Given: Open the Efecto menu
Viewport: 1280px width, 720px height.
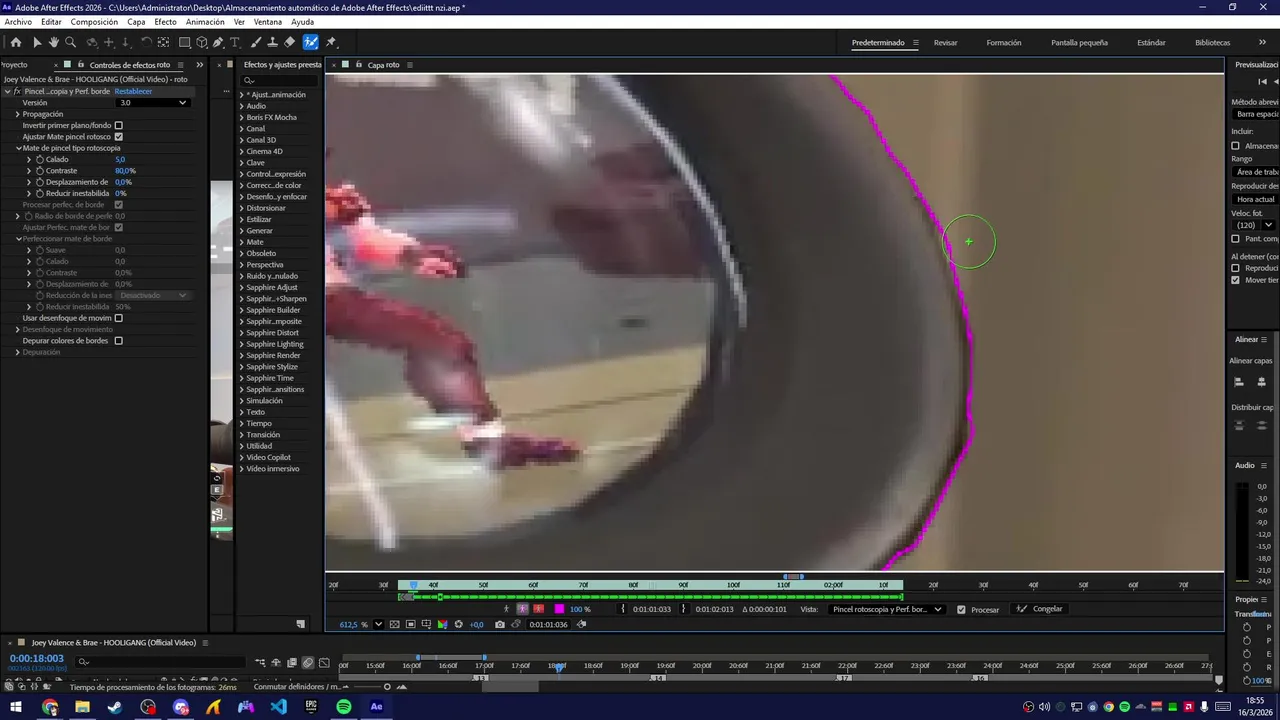Looking at the screenshot, I should 165,22.
